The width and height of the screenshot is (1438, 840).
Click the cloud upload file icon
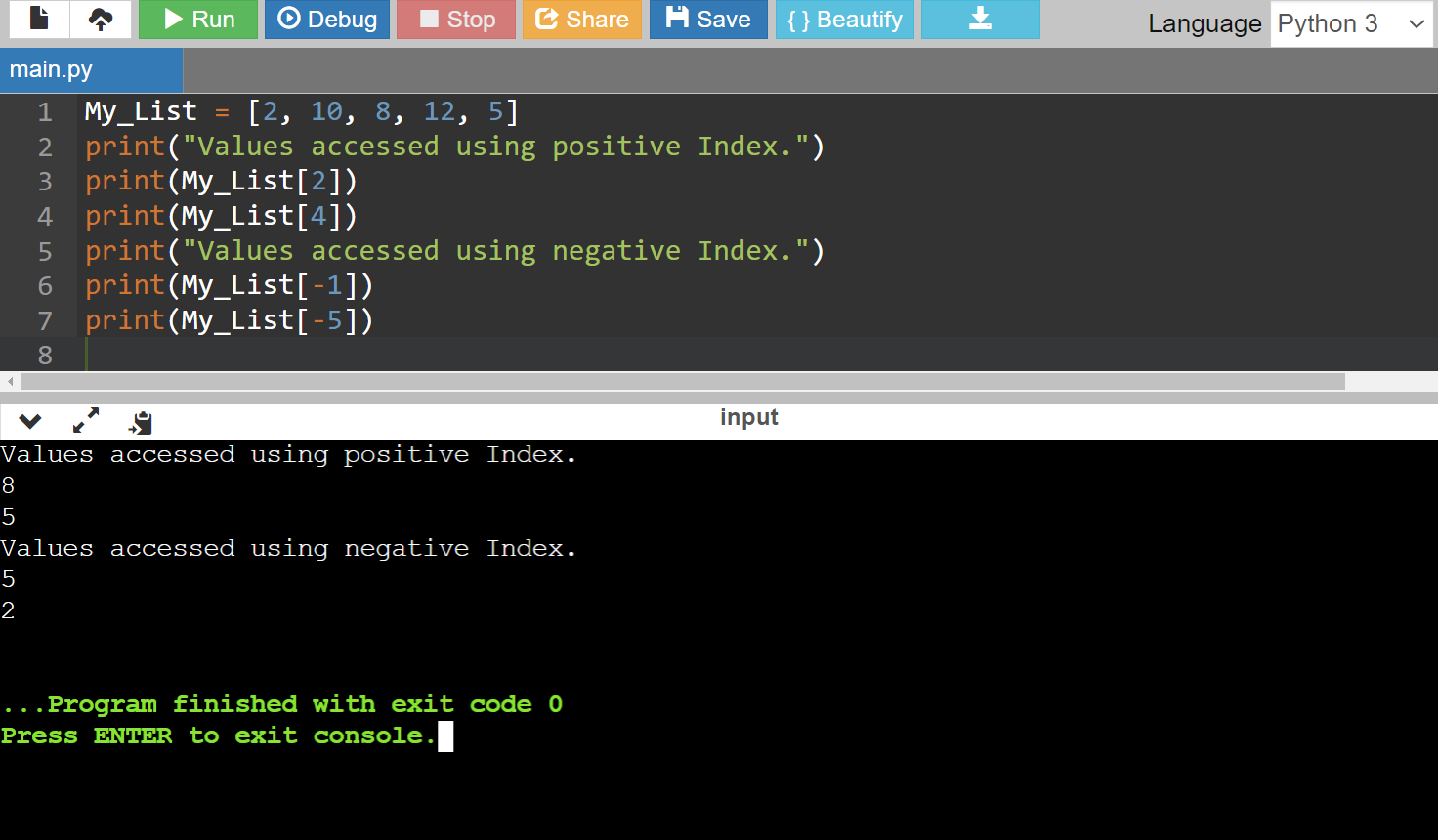coord(101,19)
